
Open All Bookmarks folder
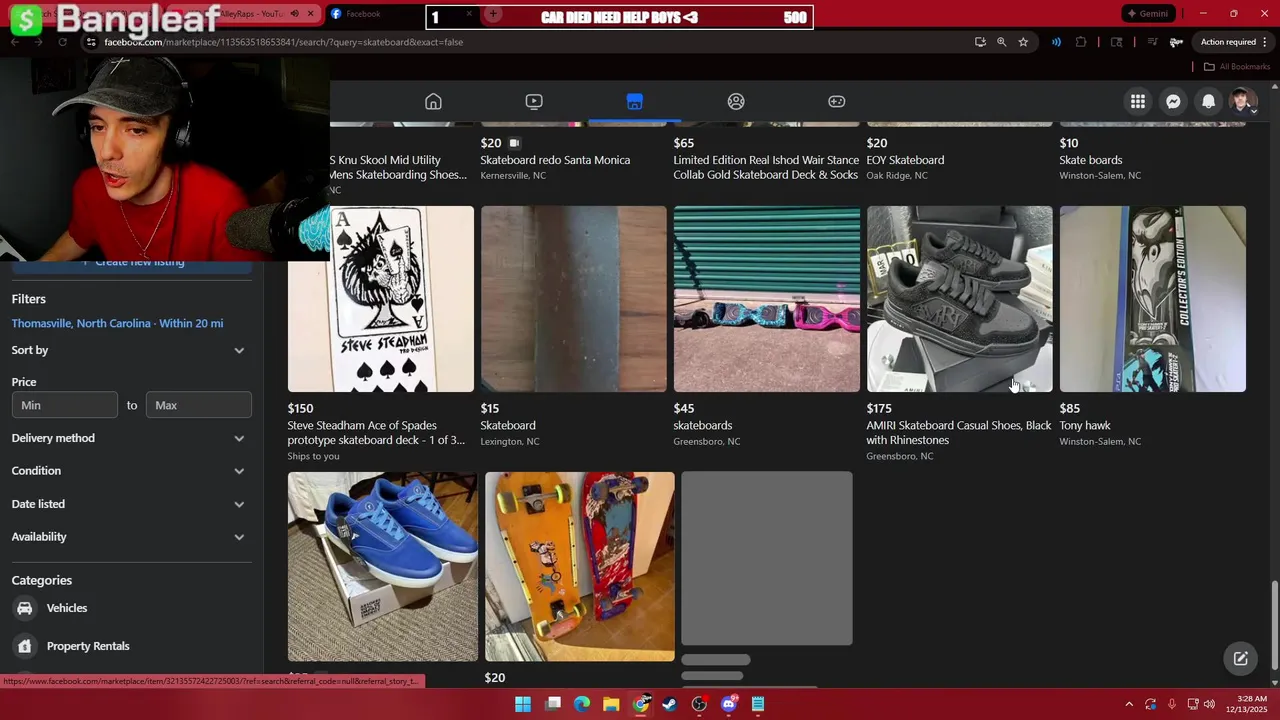(1236, 67)
